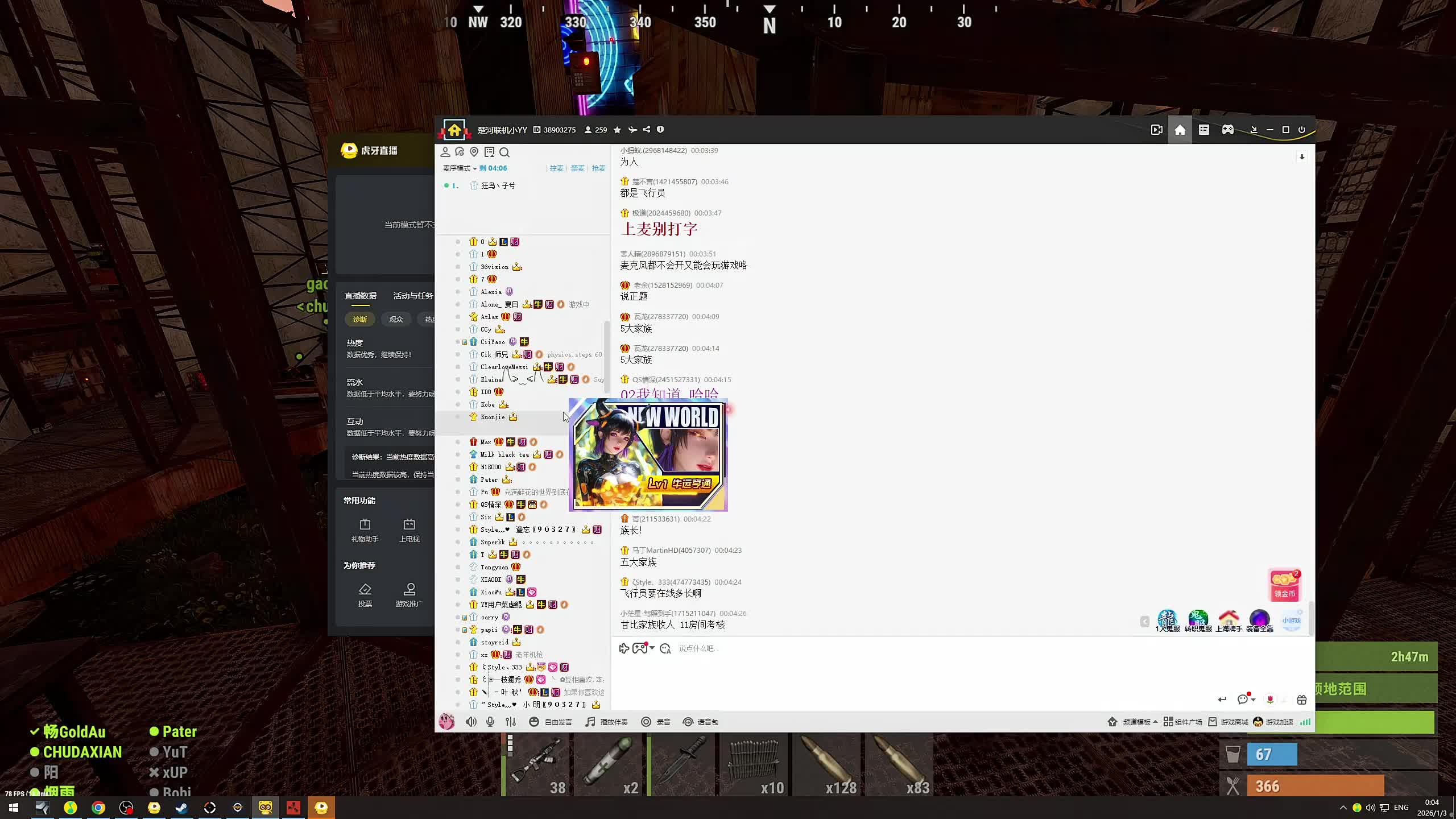Image resolution: width=1456 pixels, height=819 pixels.
Task: Click the location pin icon
Action: click(x=474, y=152)
